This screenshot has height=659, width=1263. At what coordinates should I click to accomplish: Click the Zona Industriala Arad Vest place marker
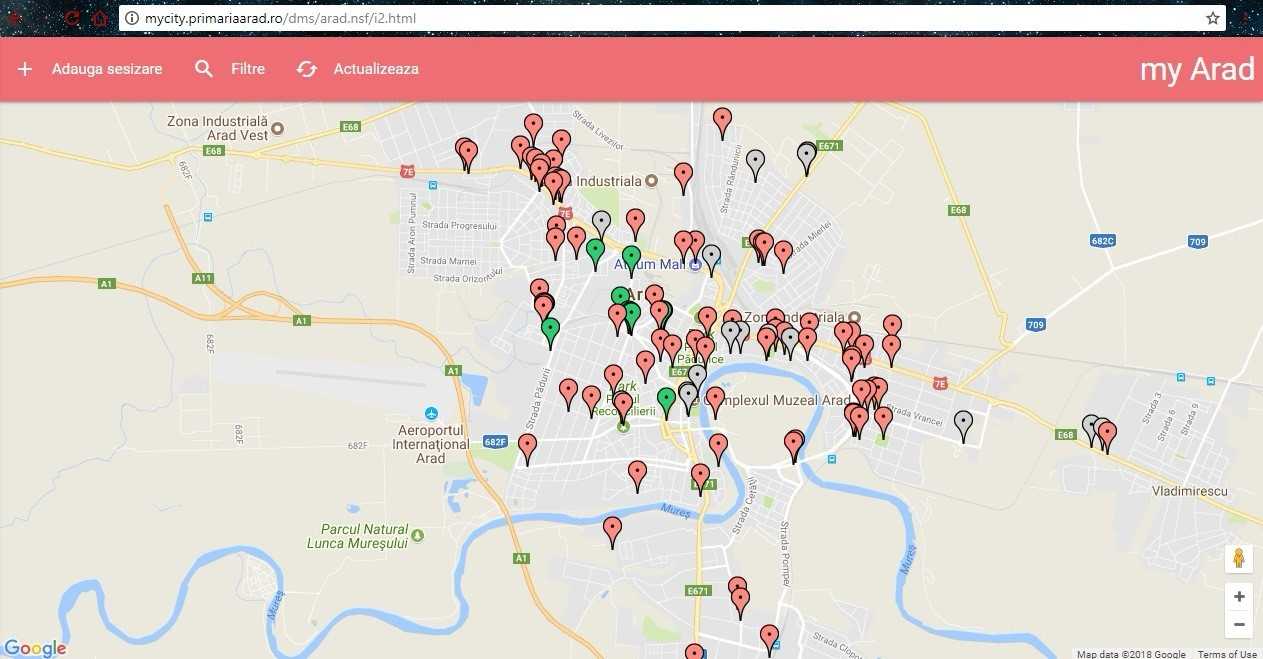(278, 128)
